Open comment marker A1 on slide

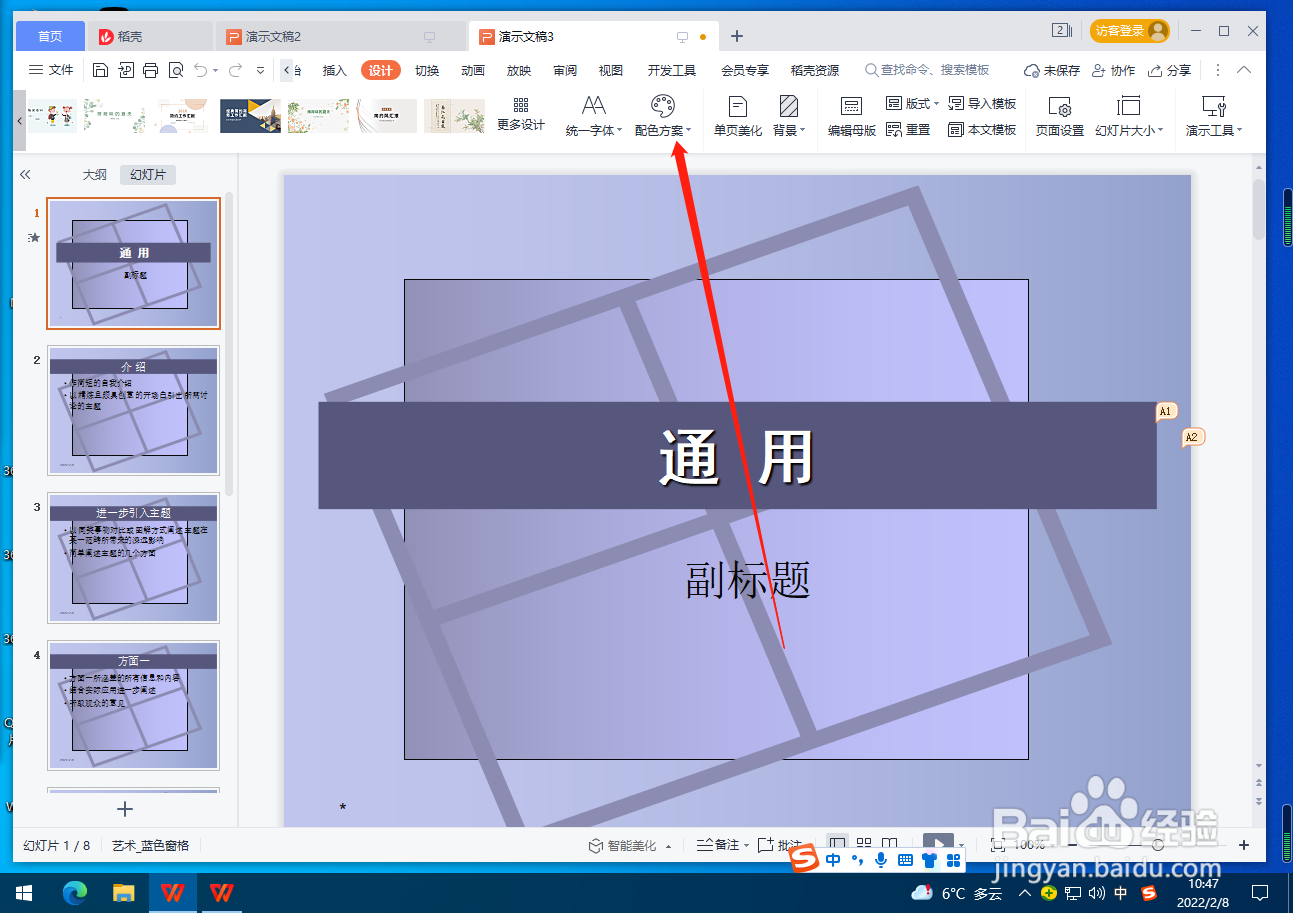tap(1166, 412)
